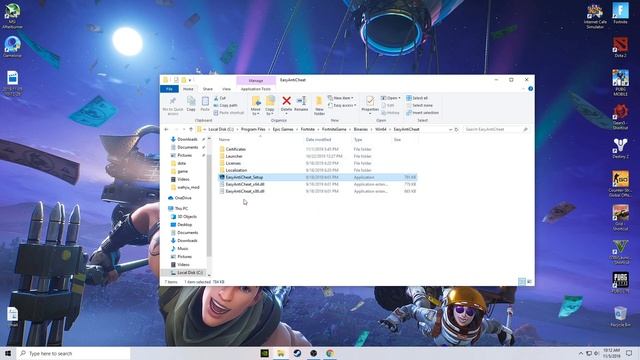Click Invert selection in the ribbon
640x360 pixels.
[x=422, y=113]
